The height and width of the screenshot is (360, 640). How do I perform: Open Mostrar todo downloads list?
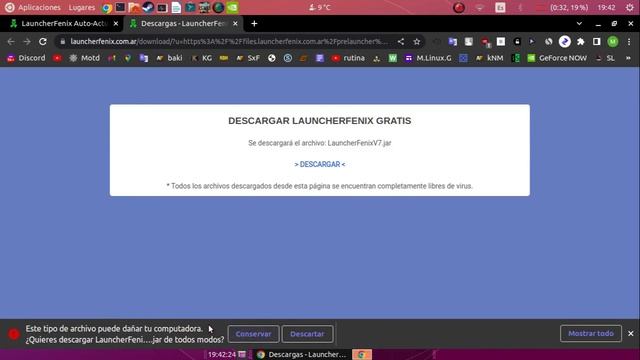[591, 333]
